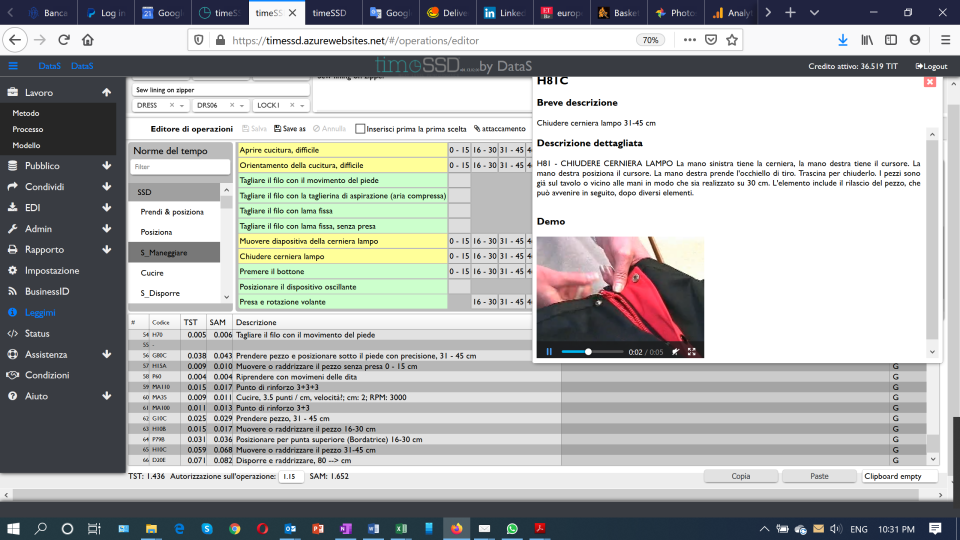Screen dimensions: 960x540
Task: Click the Status code icon
Action: tap(12, 334)
